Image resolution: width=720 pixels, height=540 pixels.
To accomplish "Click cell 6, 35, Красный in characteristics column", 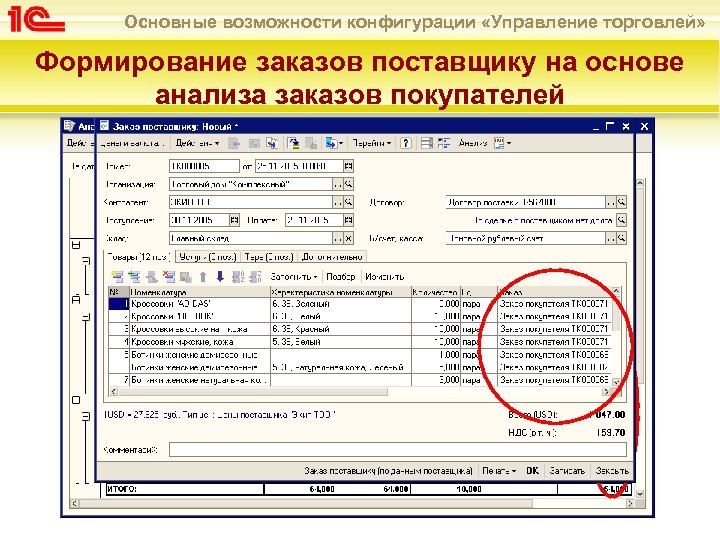I will tap(341, 329).
